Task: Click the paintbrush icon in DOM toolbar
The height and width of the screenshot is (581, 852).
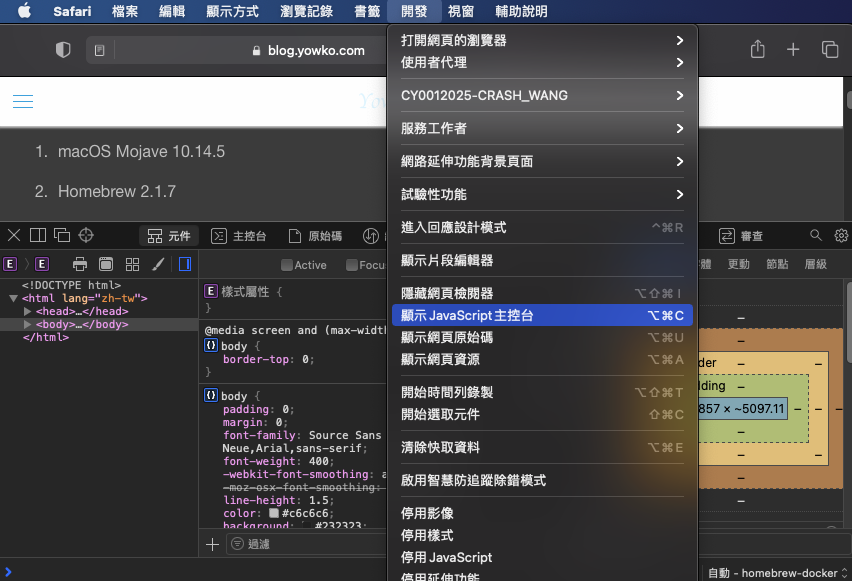Action: tap(158, 265)
